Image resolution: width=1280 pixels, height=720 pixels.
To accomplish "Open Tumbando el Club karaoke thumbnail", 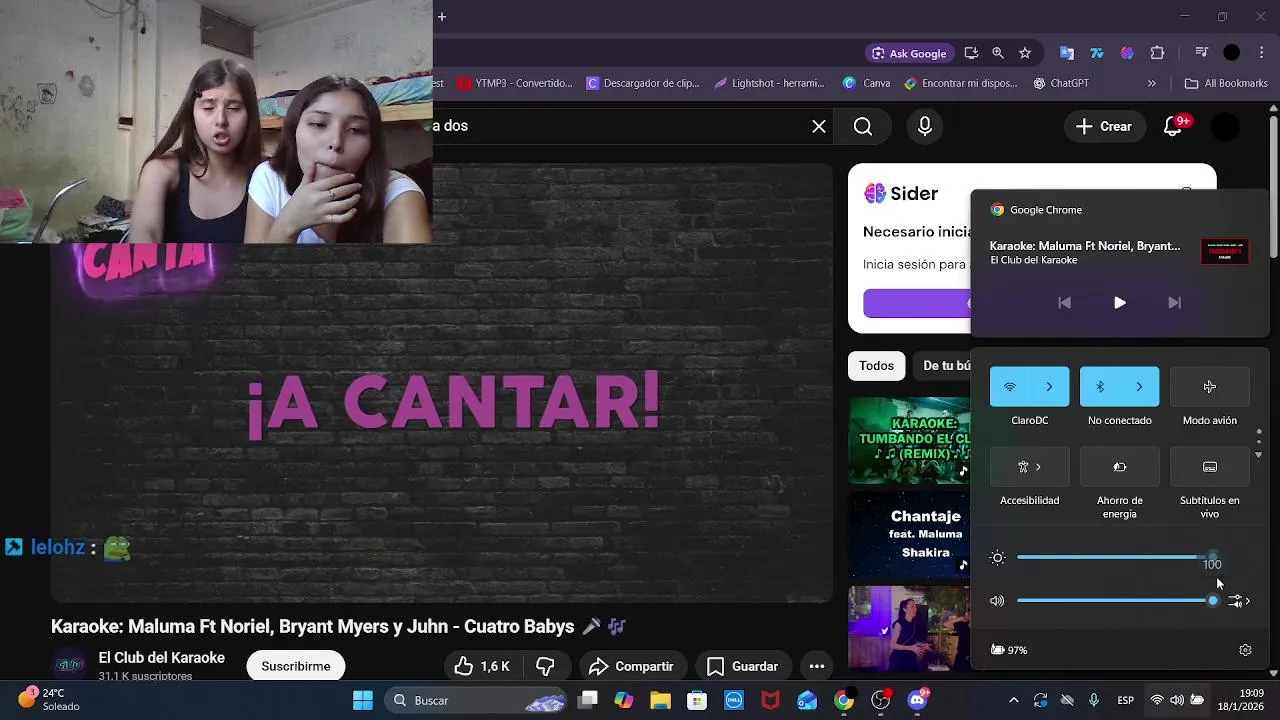I will tap(909, 441).
